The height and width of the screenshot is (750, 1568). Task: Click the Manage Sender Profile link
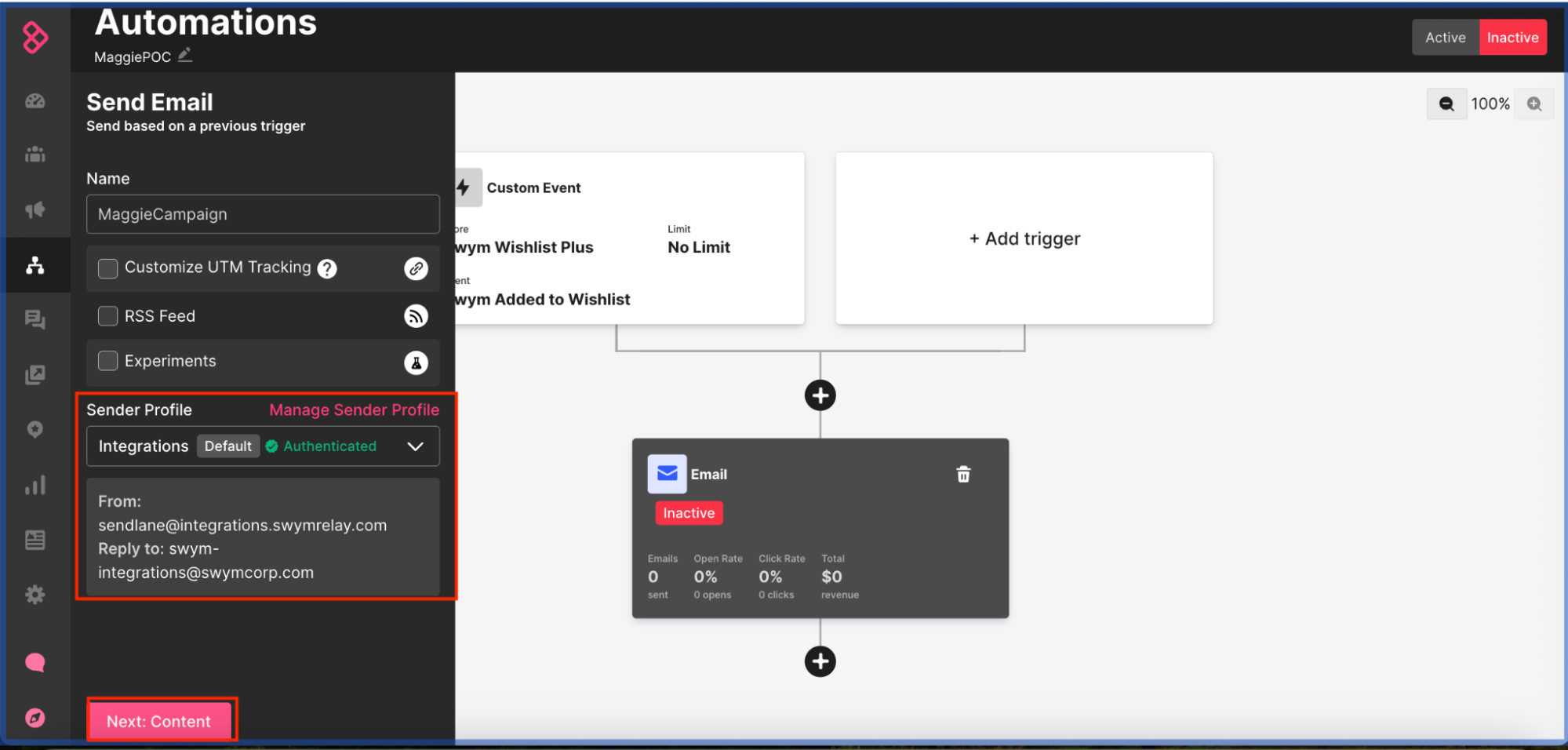click(354, 410)
